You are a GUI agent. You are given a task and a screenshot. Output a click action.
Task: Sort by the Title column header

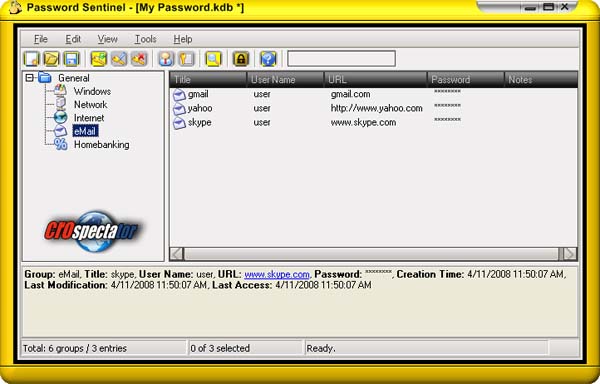[x=208, y=80]
